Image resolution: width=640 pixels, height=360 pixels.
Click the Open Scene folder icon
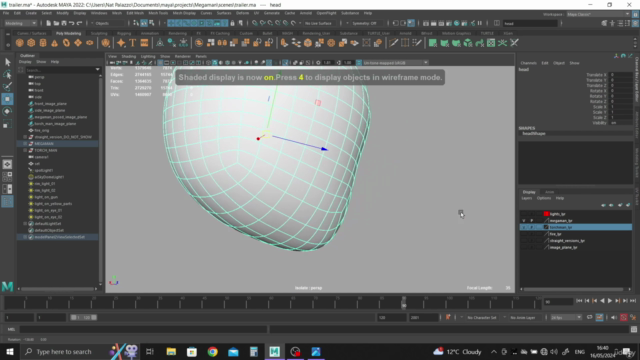pyautogui.click(x=56, y=23)
